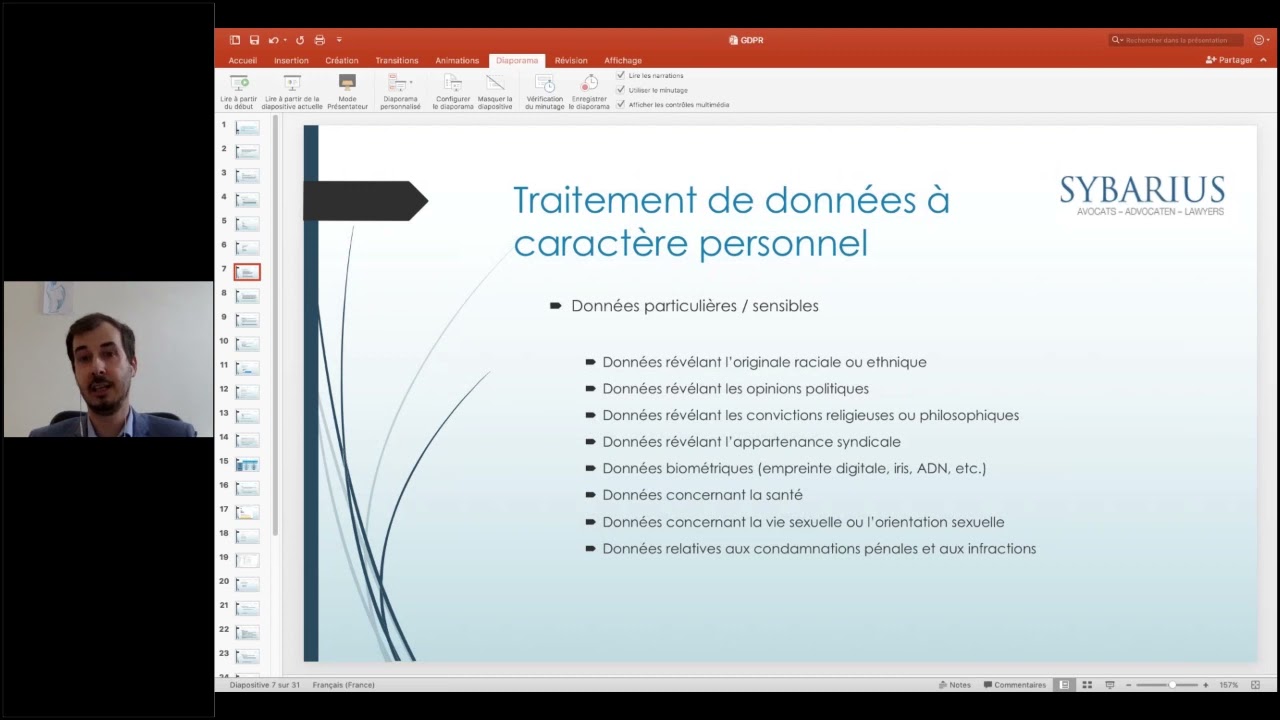Screen dimensions: 1280x720
Task: Open Diaporama personnalisé menu
Action: click(400, 92)
